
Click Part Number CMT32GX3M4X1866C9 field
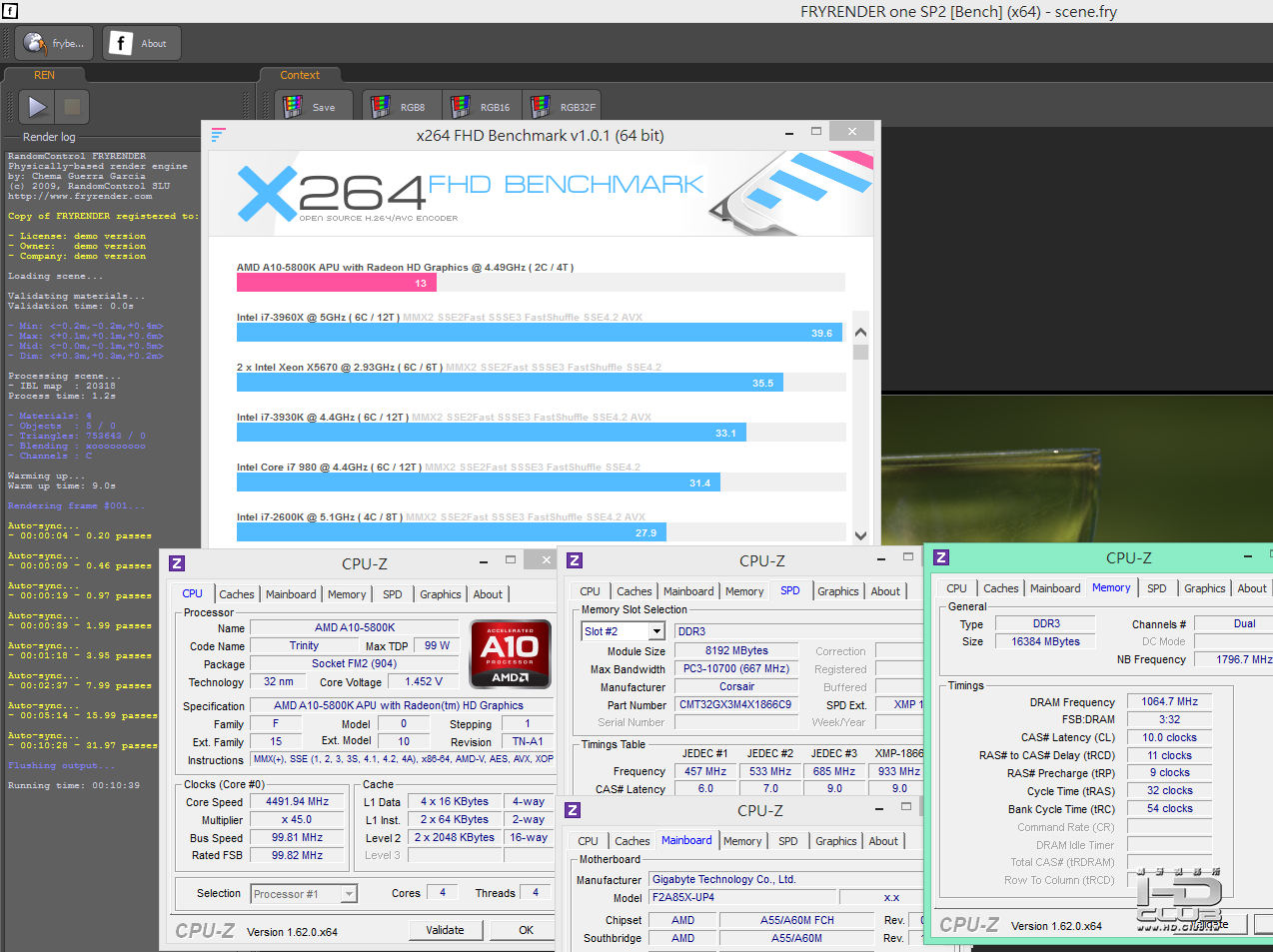pos(737,704)
